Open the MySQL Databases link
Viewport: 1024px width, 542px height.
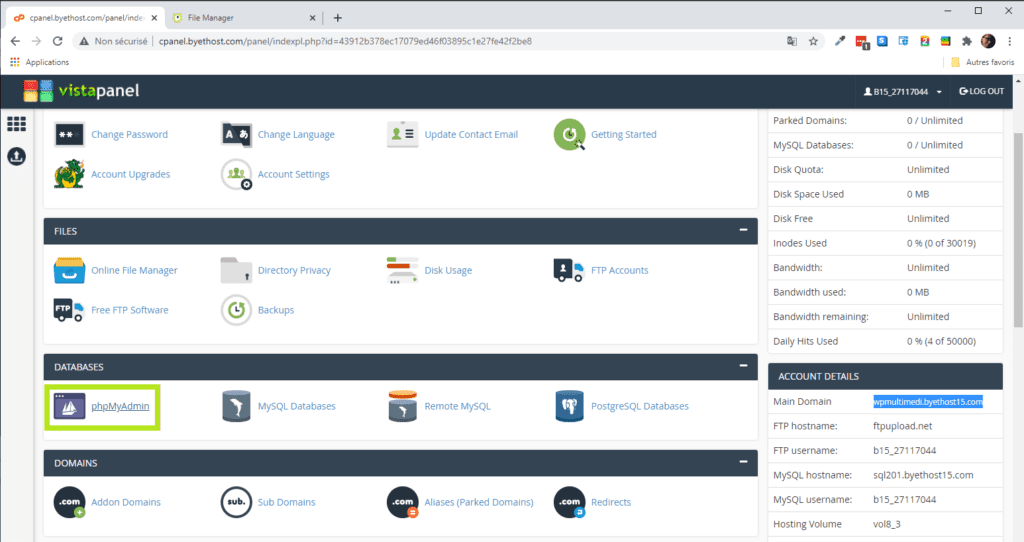(x=296, y=406)
